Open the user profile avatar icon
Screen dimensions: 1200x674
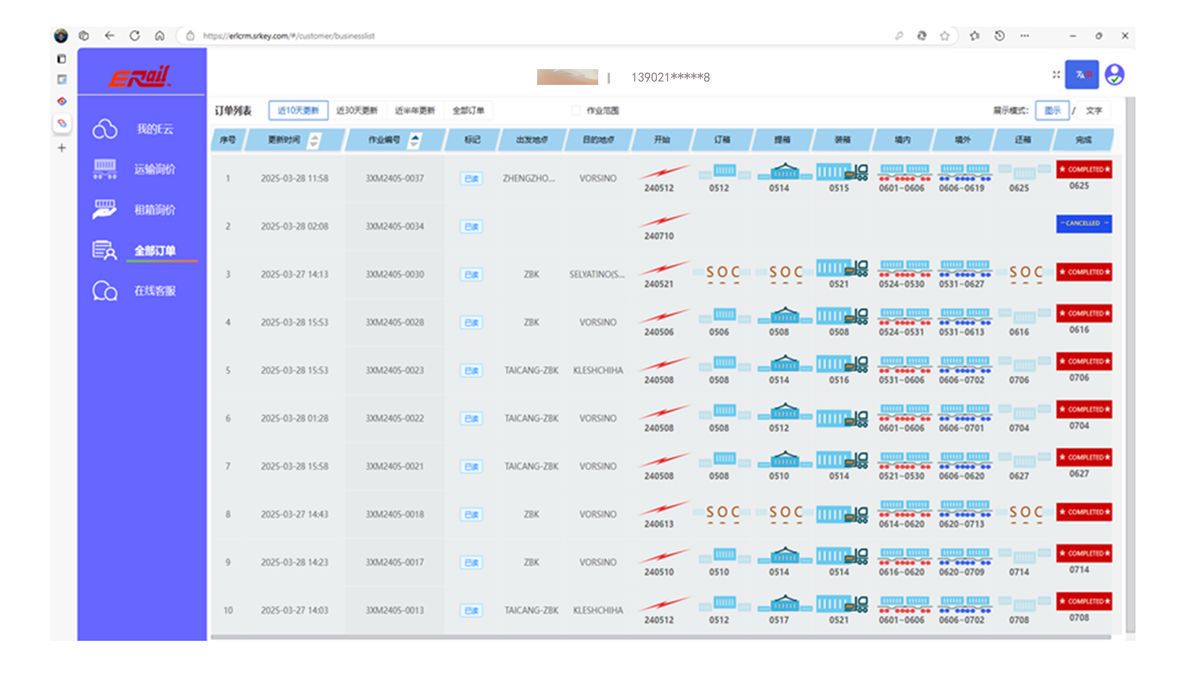tap(1114, 75)
